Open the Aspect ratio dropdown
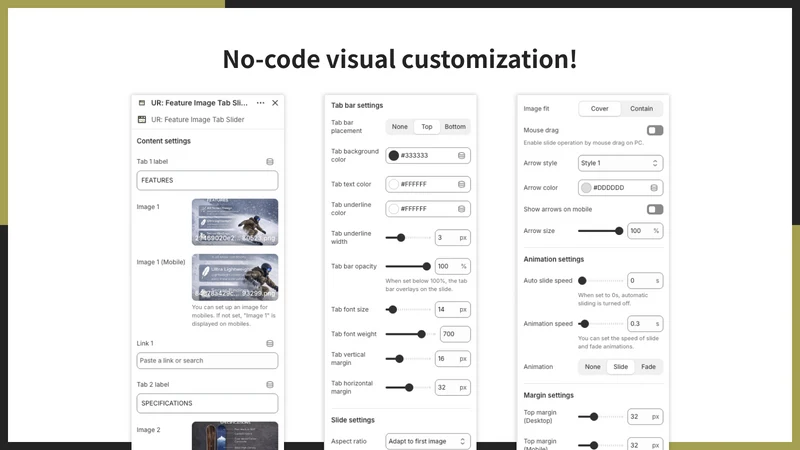 pyautogui.click(x=428, y=441)
